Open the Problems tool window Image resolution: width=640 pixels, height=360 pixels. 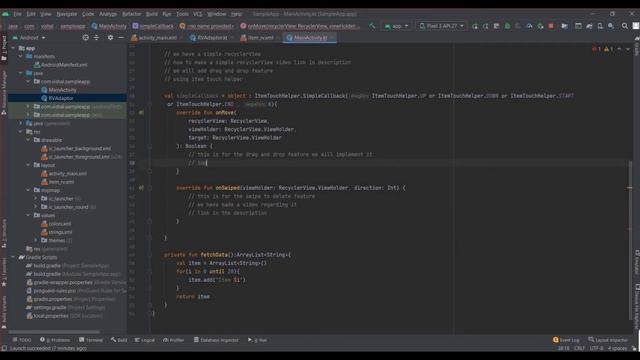[55, 340]
